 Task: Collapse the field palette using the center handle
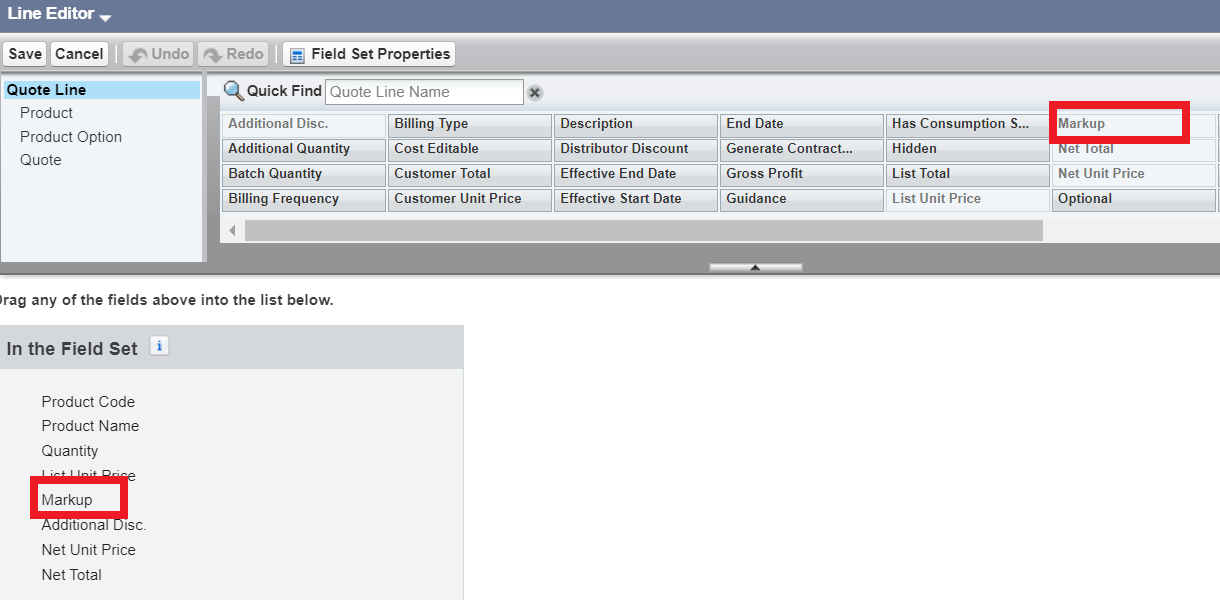(755, 267)
